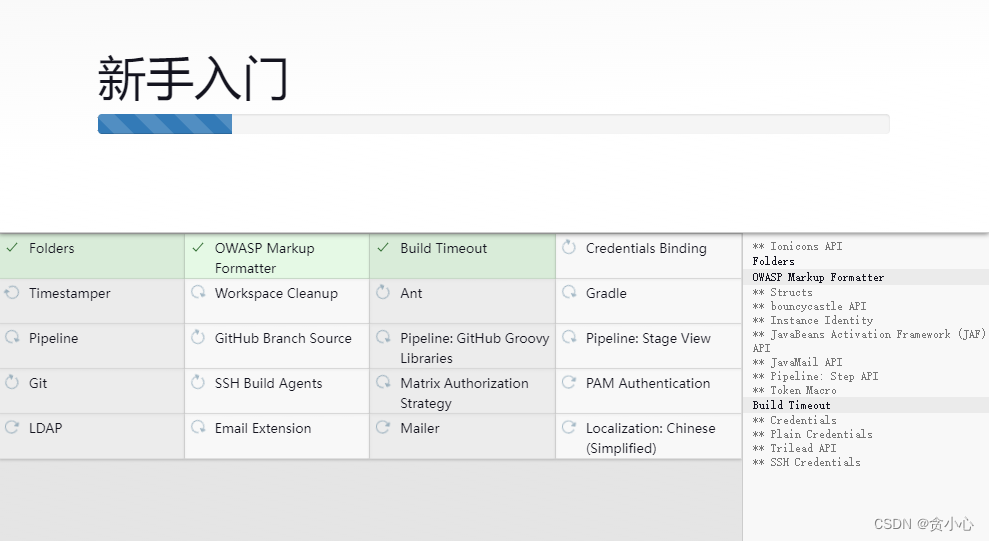Select the SSH Build Agents plugin entry
Image resolution: width=989 pixels, height=541 pixels.
pos(277,392)
